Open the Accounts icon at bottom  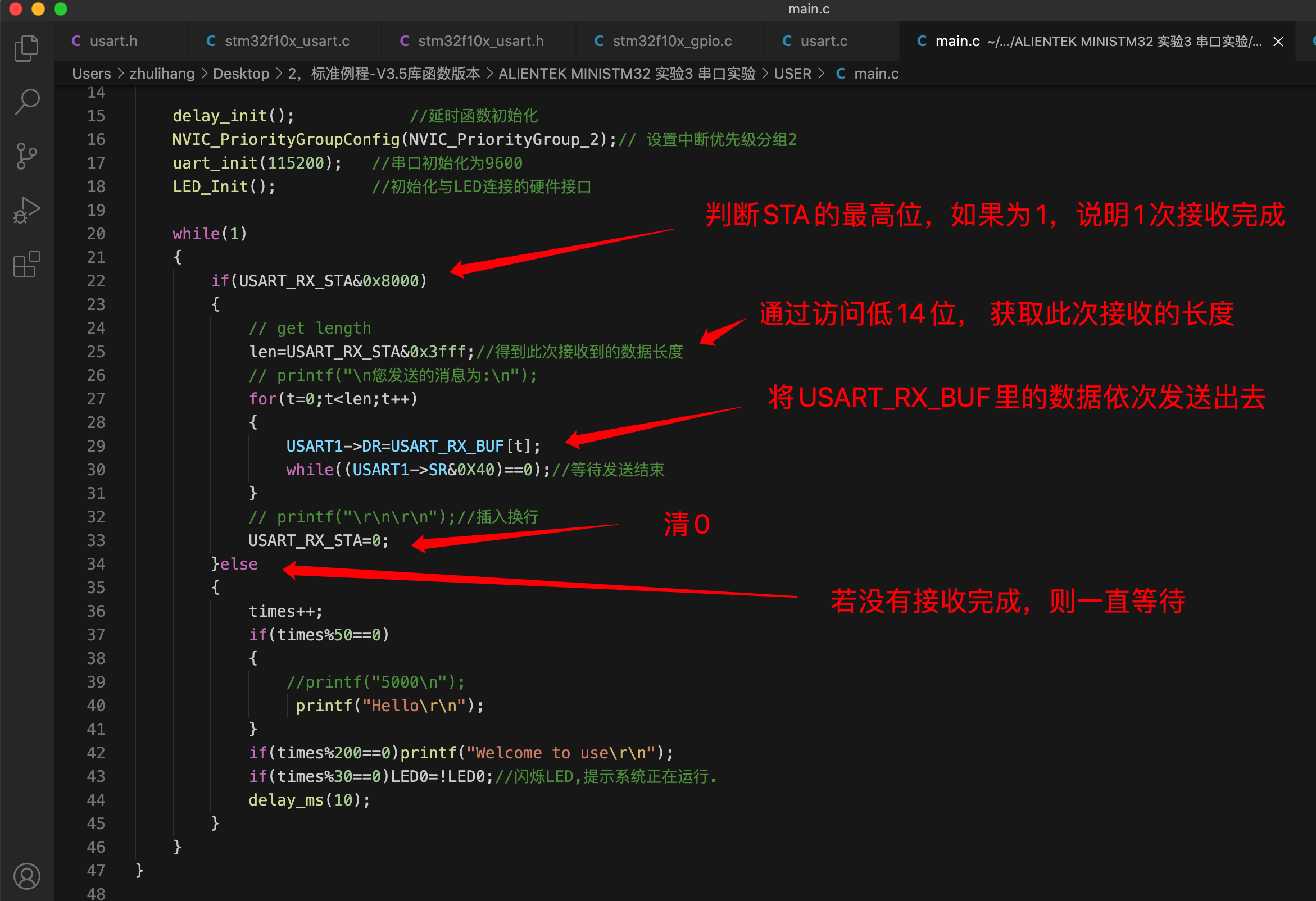coord(26,876)
